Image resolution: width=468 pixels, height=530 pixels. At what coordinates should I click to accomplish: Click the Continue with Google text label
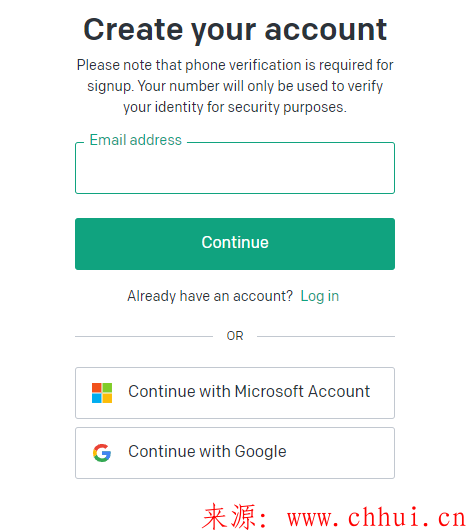(207, 452)
